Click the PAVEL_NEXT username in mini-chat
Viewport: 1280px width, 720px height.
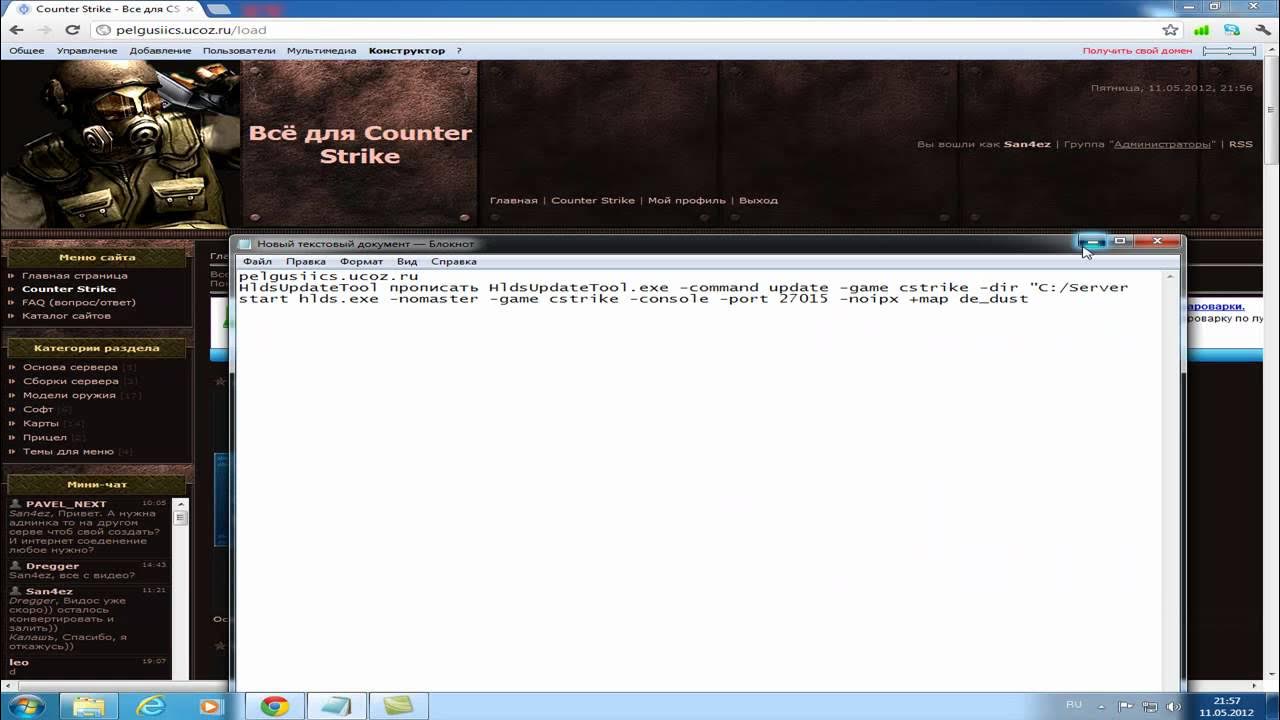click(66, 504)
